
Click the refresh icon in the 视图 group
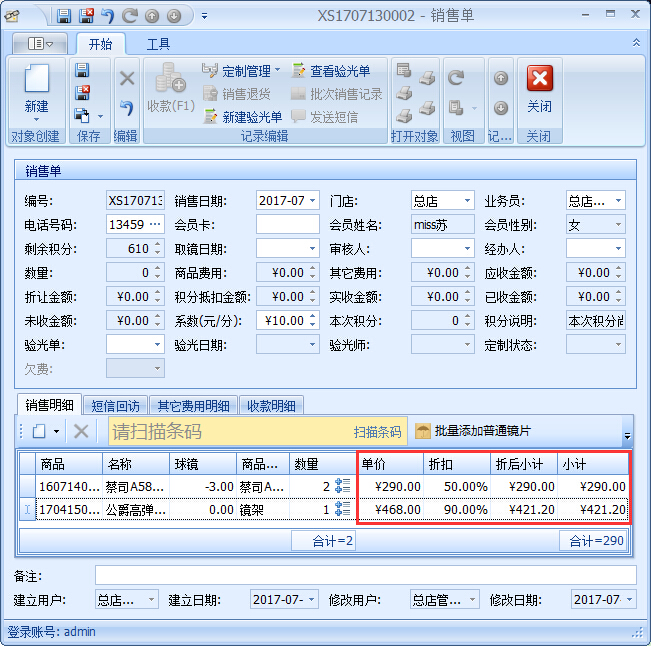tap(455, 78)
